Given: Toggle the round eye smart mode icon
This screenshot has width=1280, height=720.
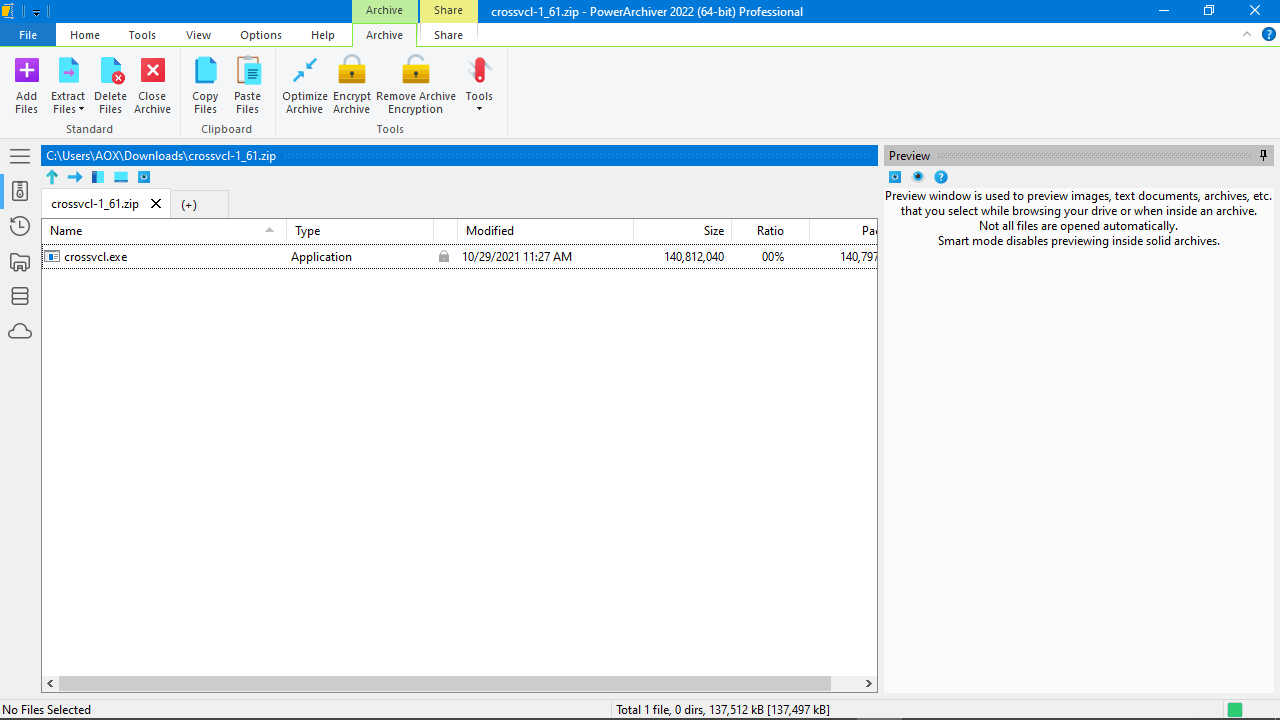Looking at the screenshot, I should click(x=918, y=177).
